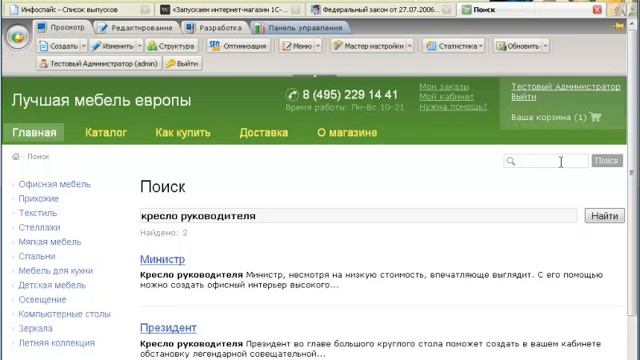Image resolution: width=640 pixels, height=360 pixels.
Task: Open the shopping cart icon
Action: (x=596, y=117)
